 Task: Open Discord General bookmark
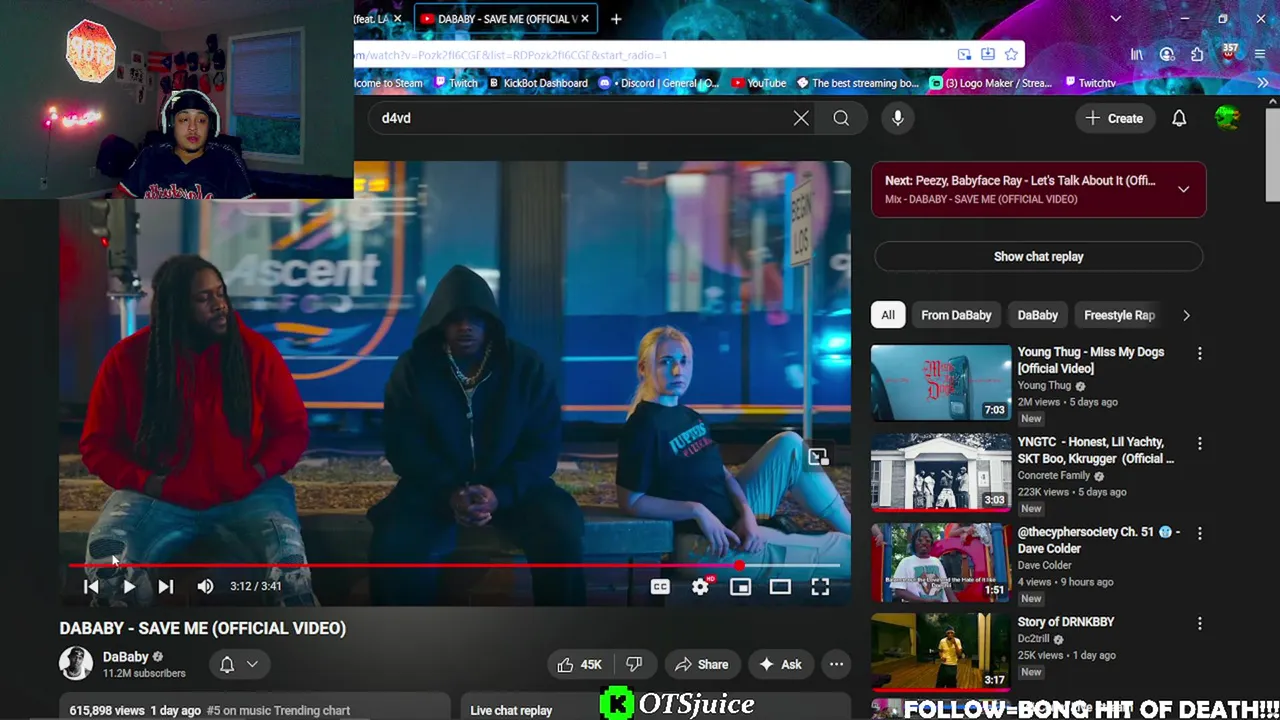[659, 83]
